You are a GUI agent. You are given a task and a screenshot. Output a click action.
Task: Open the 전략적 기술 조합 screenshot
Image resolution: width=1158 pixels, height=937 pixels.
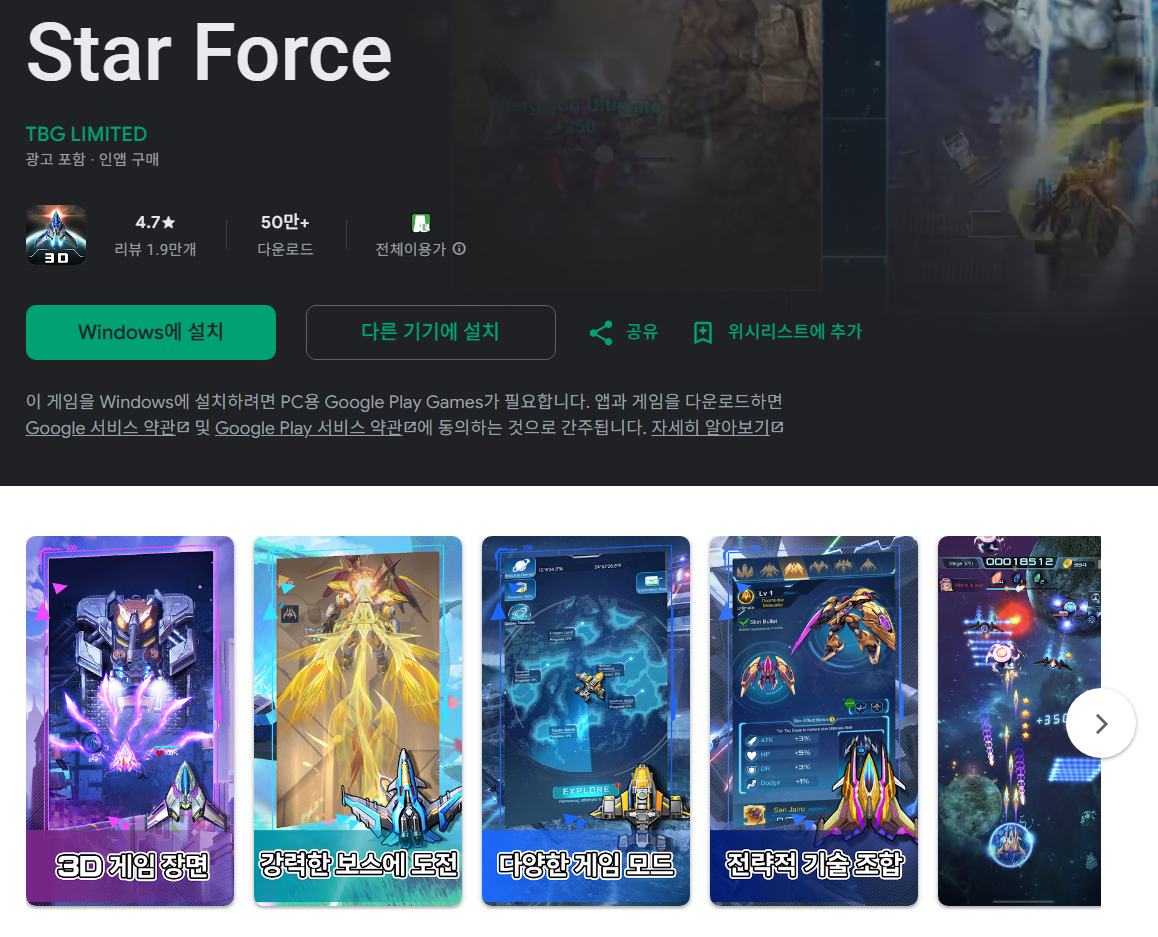point(814,721)
